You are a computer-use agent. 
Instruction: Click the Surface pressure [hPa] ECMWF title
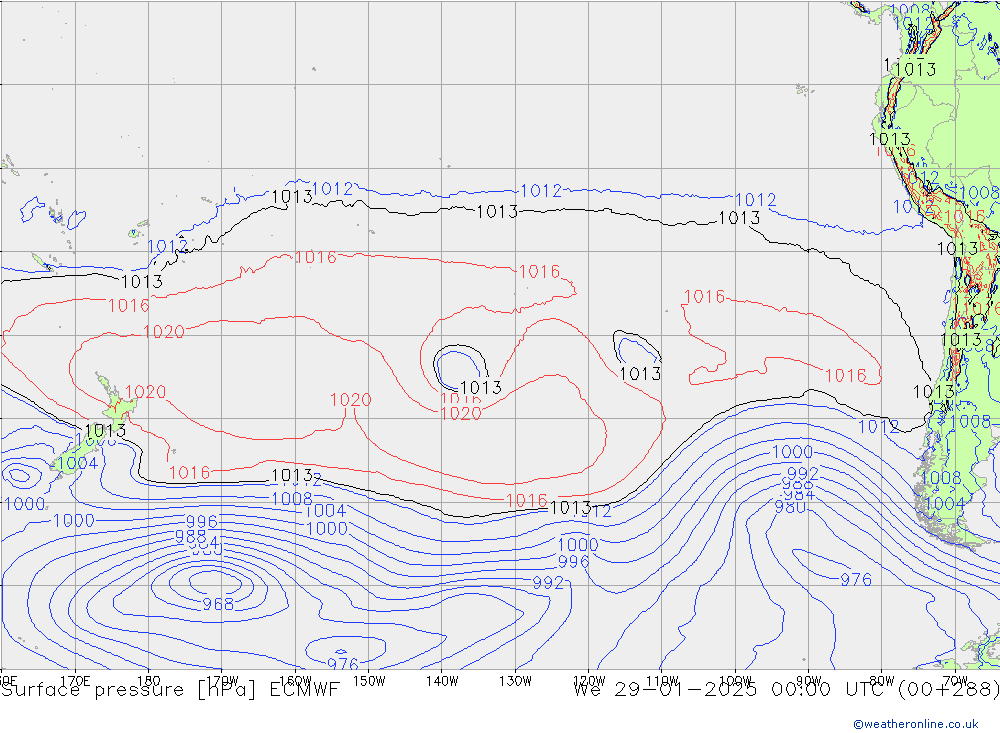(170, 689)
